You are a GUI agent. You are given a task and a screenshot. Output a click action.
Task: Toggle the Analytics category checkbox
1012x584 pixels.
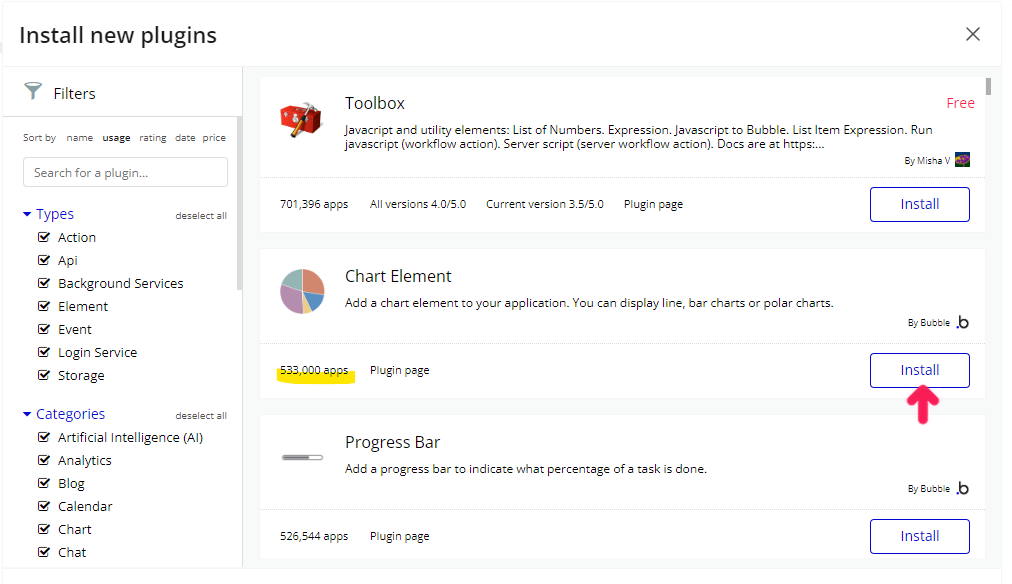coord(44,460)
